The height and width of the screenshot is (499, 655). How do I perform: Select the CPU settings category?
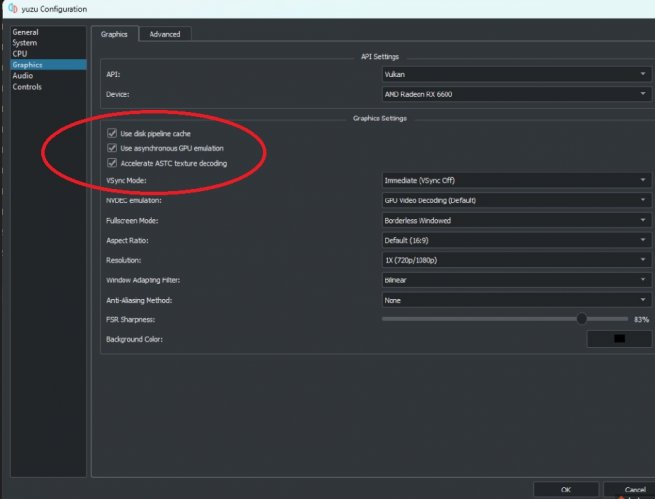pos(20,54)
